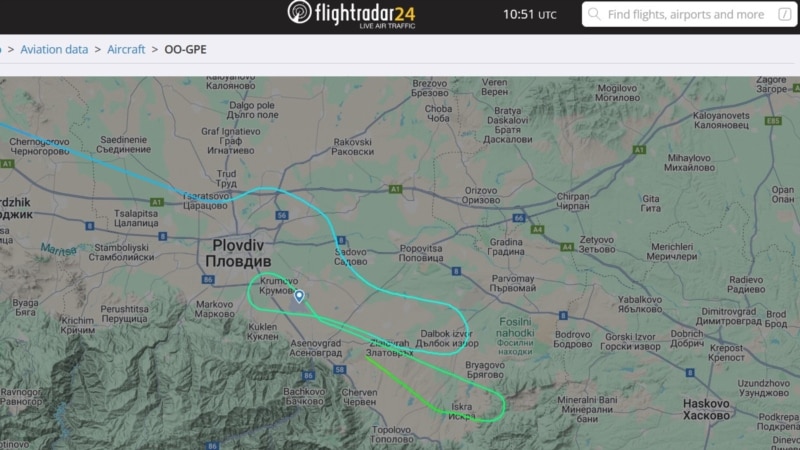The width and height of the screenshot is (800, 450).
Task: Click the A1 highway badge near Tsaratsovo
Action: pyautogui.click(x=156, y=202)
